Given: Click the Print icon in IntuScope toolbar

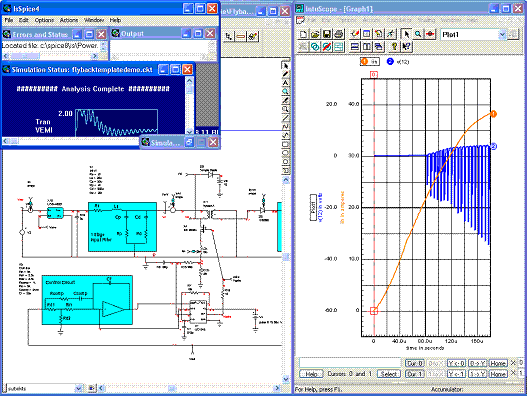Looking at the screenshot, I should 339,34.
